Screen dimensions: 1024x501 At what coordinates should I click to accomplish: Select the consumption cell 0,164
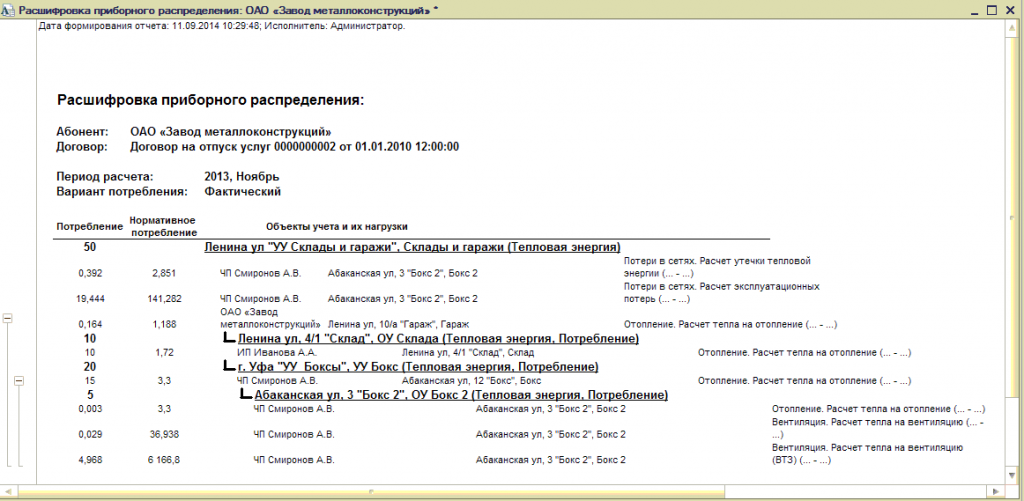[x=90, y=324]
